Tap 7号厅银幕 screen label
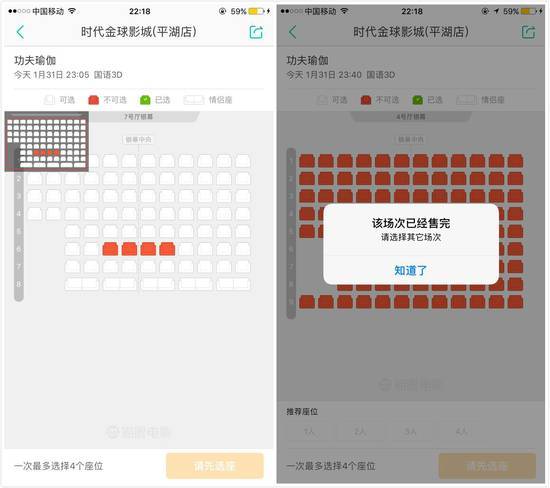The height and width of the screenshot is (488, 550). pos(138,116)
